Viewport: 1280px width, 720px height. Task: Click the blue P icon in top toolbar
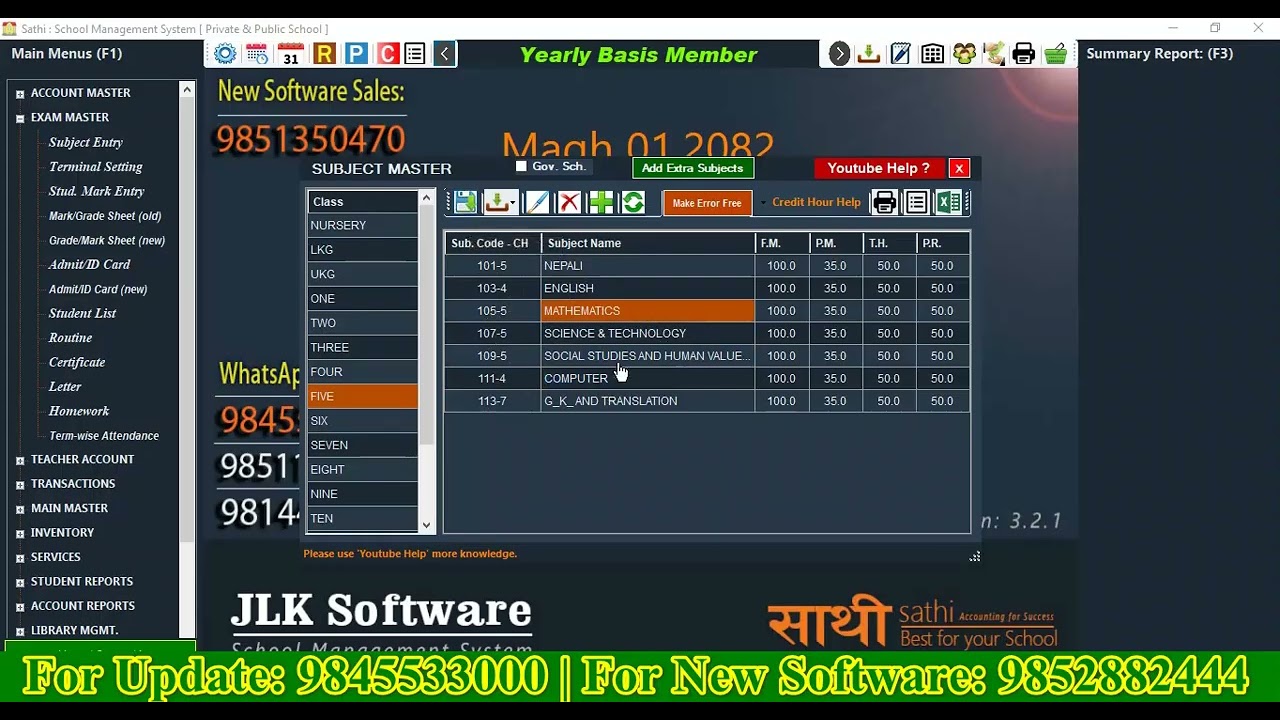356,54
